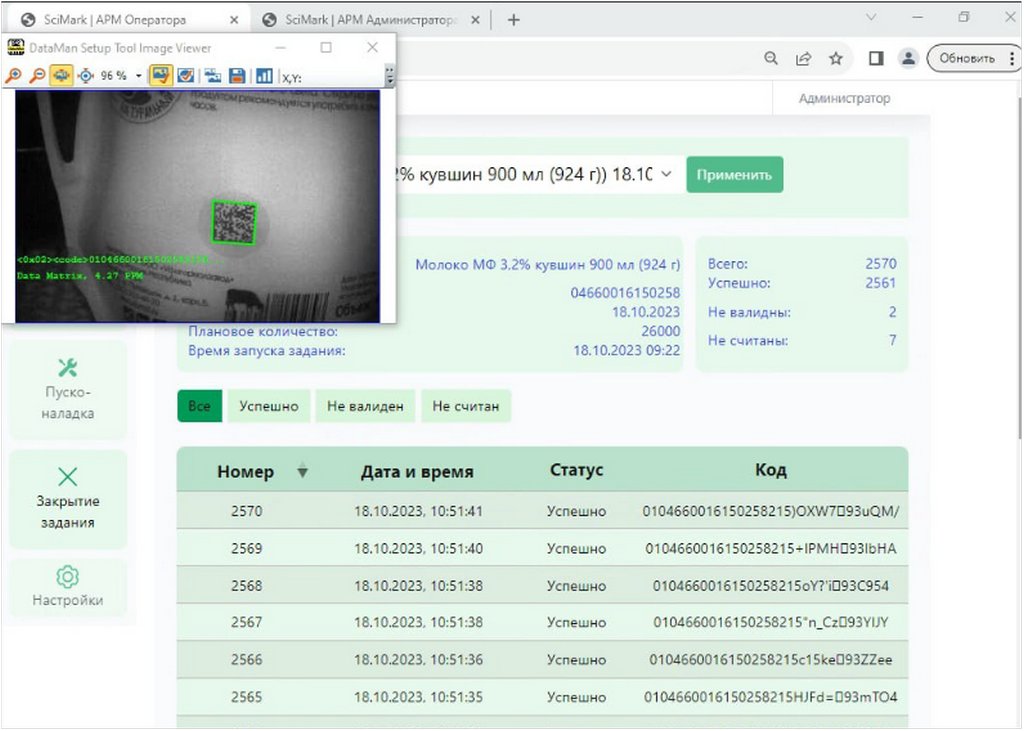The width and height of the screenshot is (1024, 731).
Task: Switch to the SciMark АРМ Администратора tab
Action: tap(369, 20)
